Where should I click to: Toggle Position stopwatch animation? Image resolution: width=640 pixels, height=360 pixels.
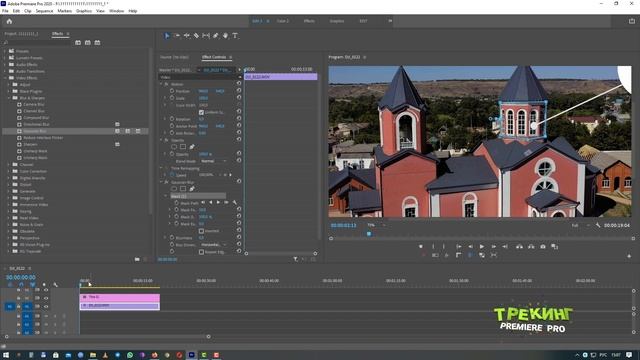click(172, 91)
